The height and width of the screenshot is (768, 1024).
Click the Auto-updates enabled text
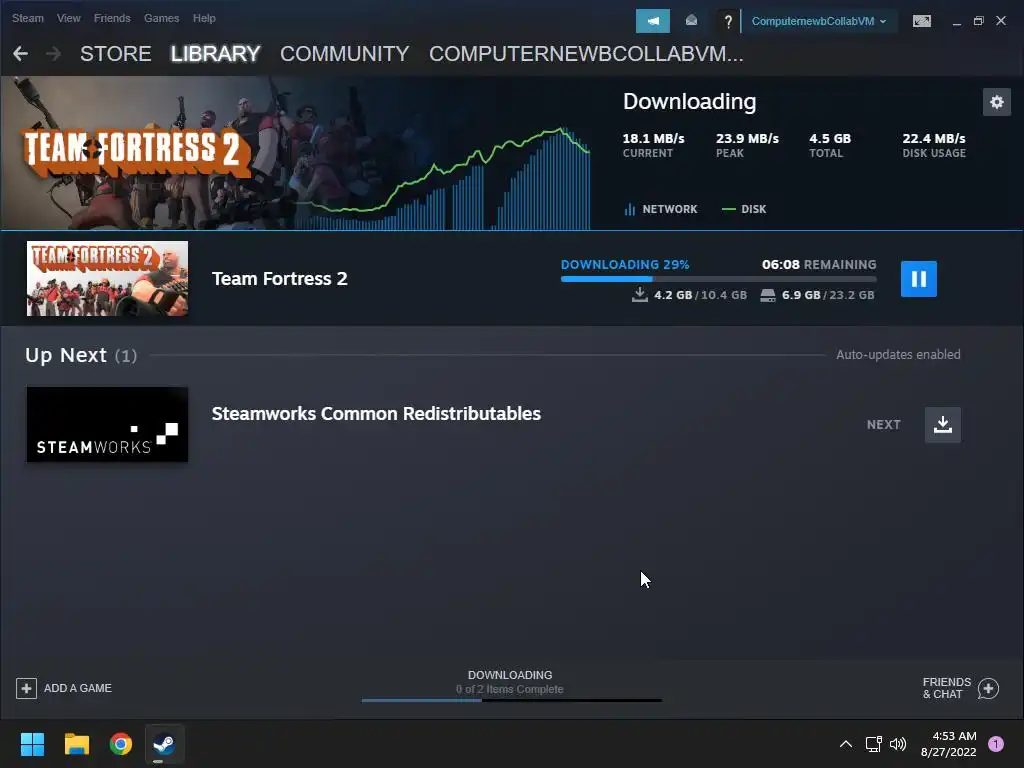coord(898,355)
